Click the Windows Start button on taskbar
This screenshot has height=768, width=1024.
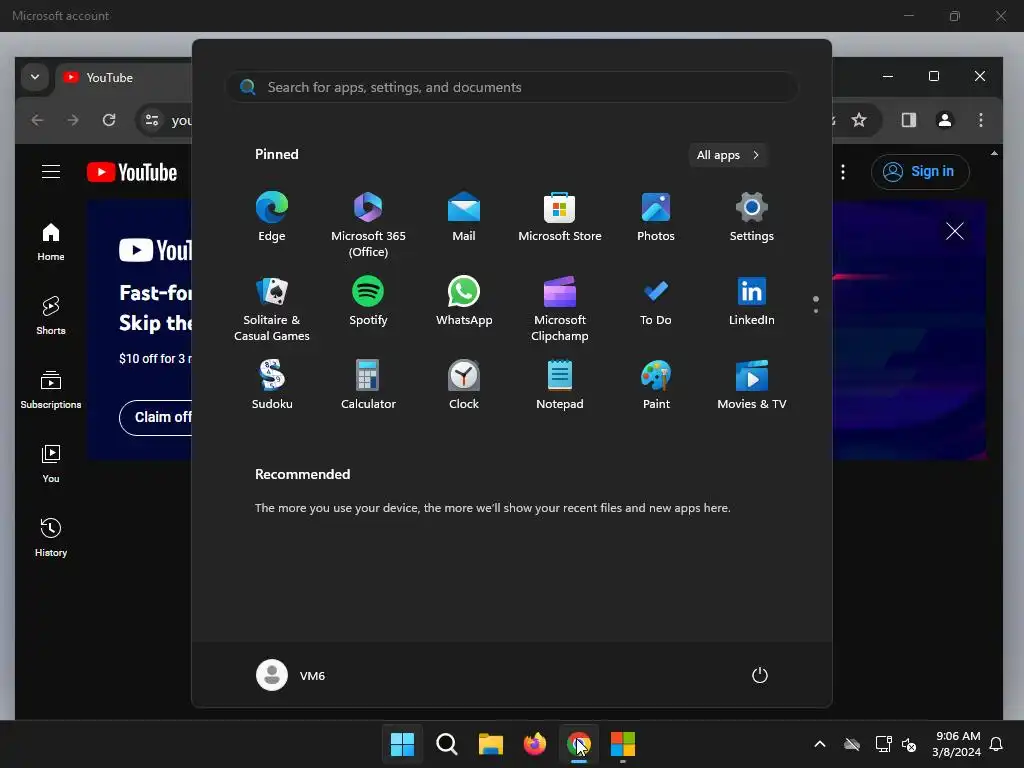402,744
